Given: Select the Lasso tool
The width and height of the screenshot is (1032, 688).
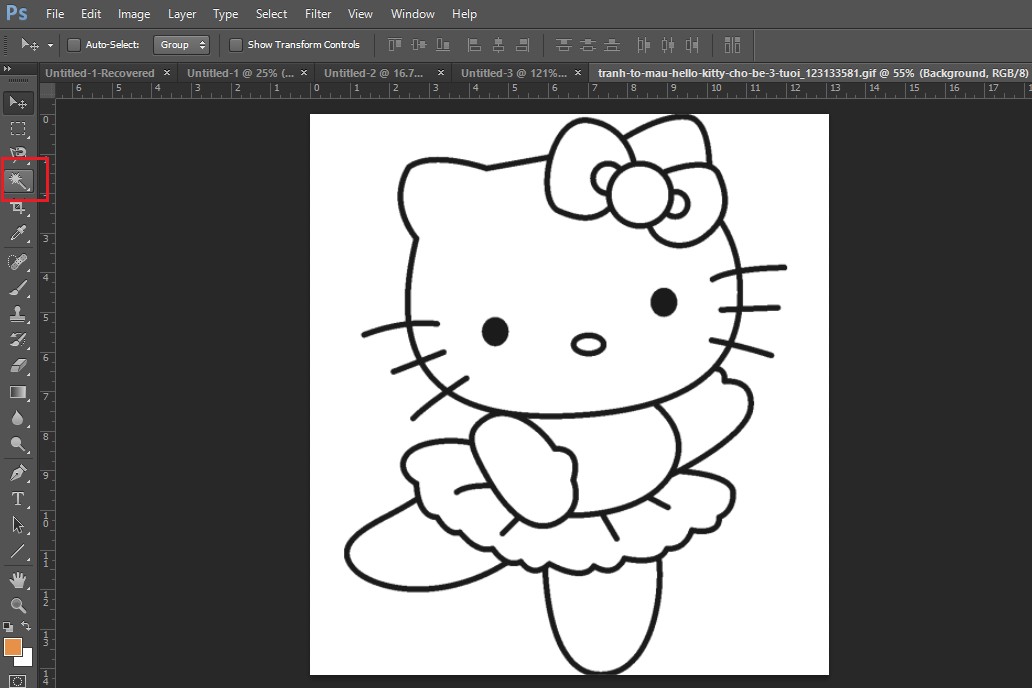Looking at the screenshot, I should click(18, 153).
